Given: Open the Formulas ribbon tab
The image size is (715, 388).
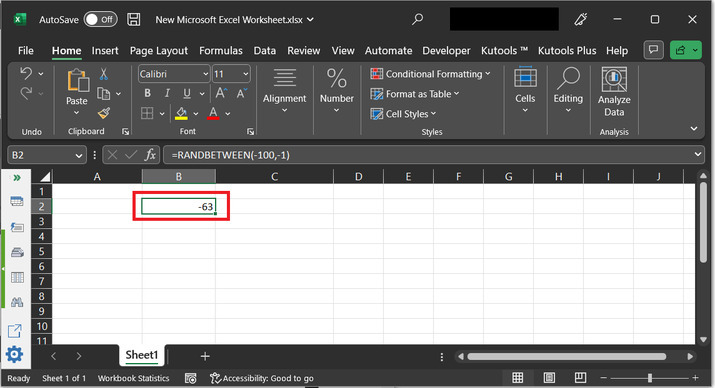Looking at the screenshot, I should coord(221,51).
